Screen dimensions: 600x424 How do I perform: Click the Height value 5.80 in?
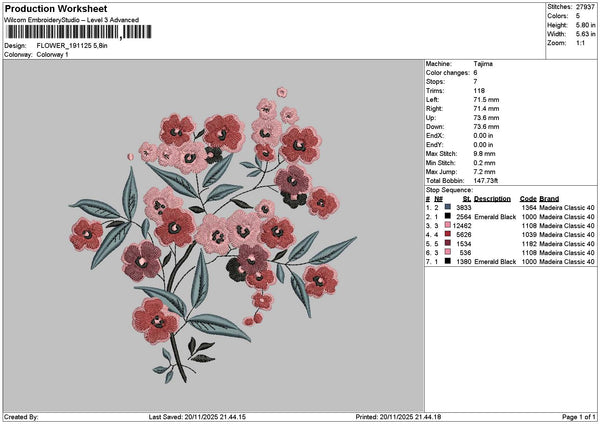[x=585, y=25]
